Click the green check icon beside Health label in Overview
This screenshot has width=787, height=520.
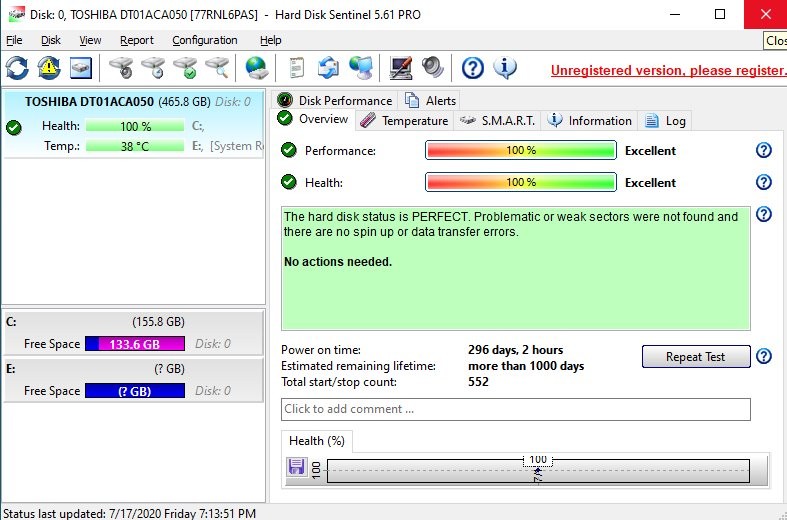[x=289, y=182]
